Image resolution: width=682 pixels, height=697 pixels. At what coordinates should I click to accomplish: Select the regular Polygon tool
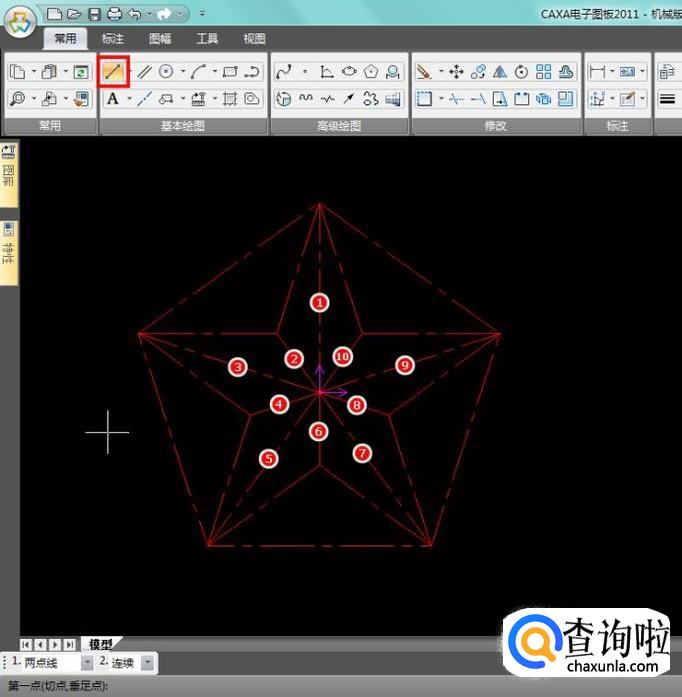click(371, 72)
